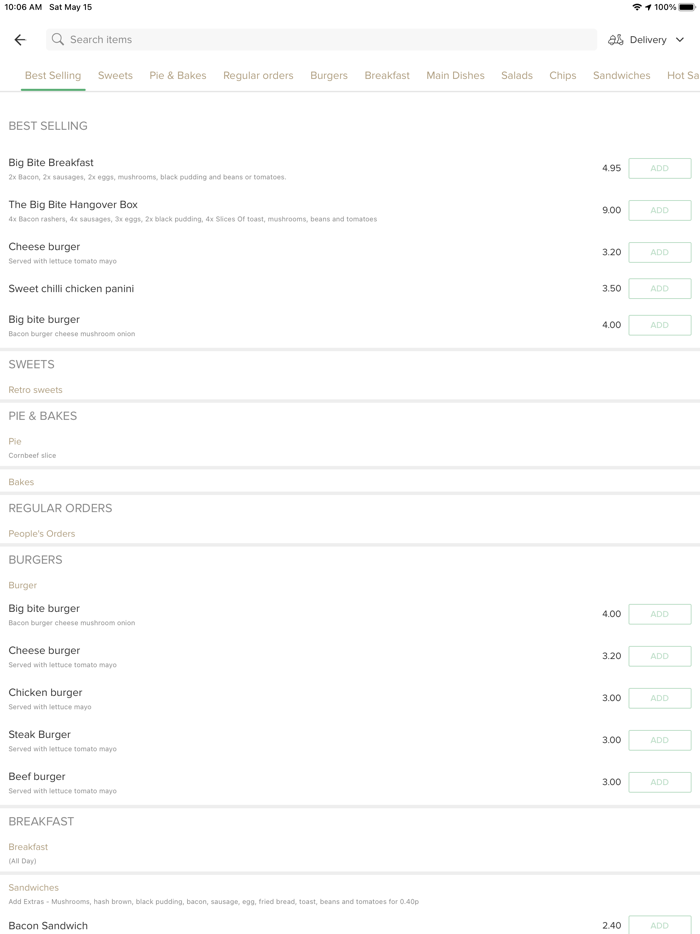Tap the battery icon in status bar
The image size is (700, 934).
coord(688,7)
